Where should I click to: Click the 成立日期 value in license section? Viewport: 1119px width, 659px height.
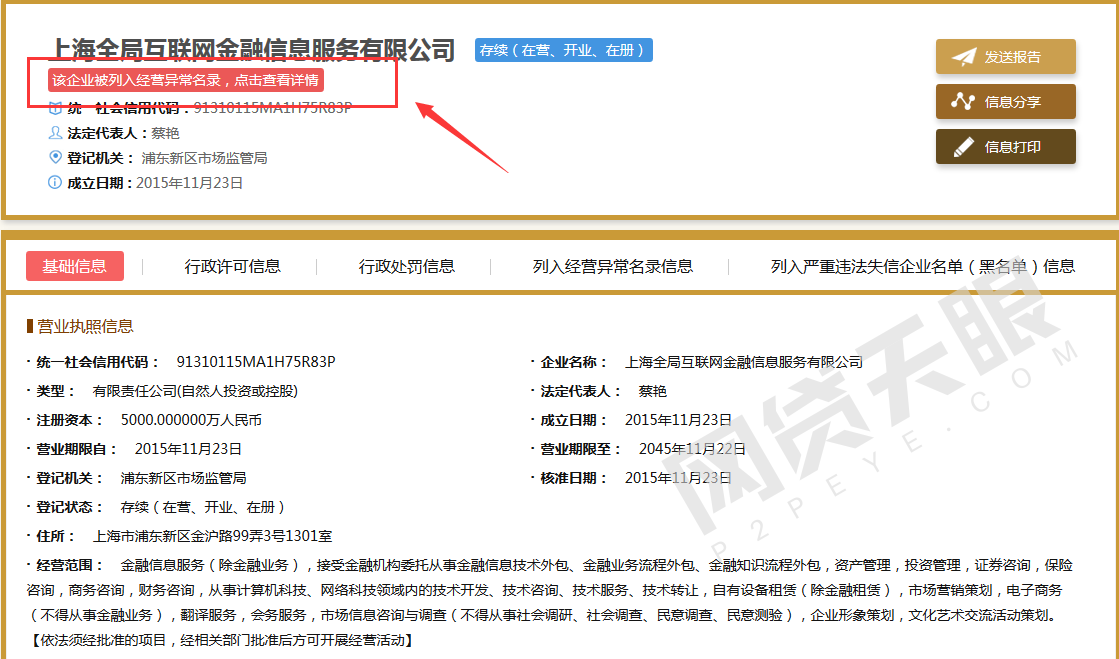tap(678, 420)
